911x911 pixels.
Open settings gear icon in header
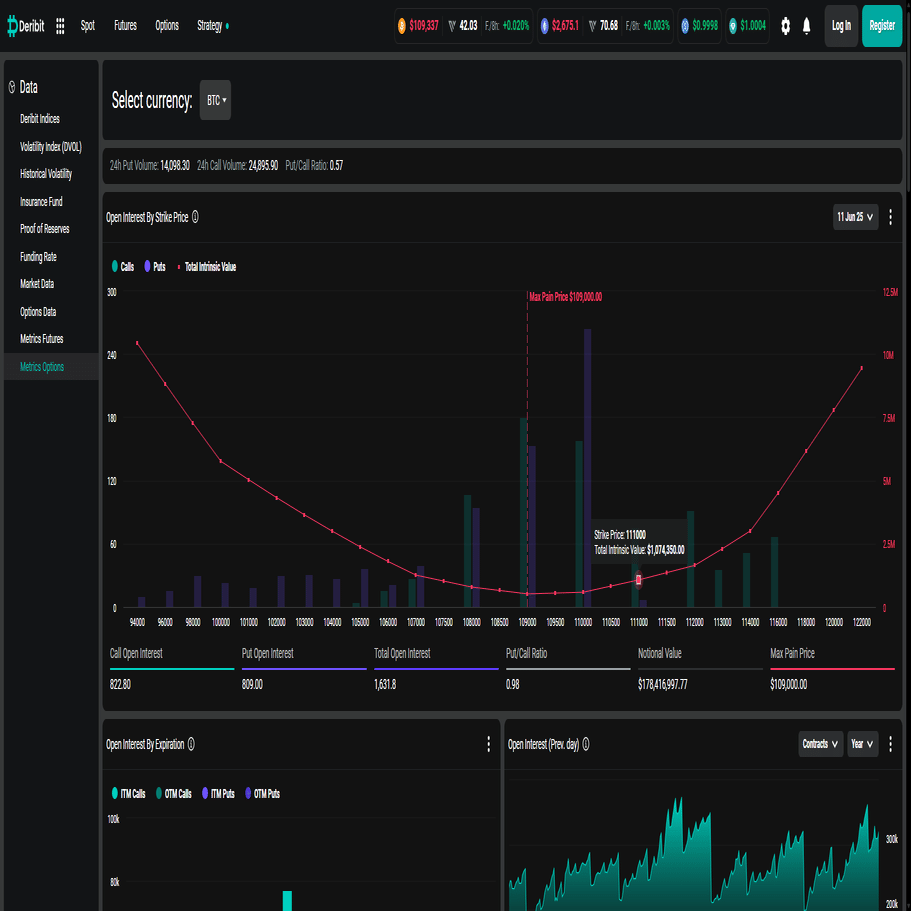(786, 26)
